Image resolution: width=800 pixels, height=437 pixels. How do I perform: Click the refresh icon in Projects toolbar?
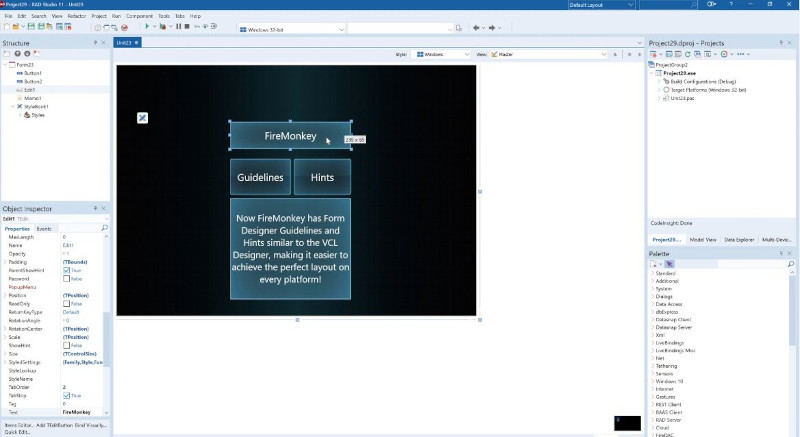(x=688, y=54)
